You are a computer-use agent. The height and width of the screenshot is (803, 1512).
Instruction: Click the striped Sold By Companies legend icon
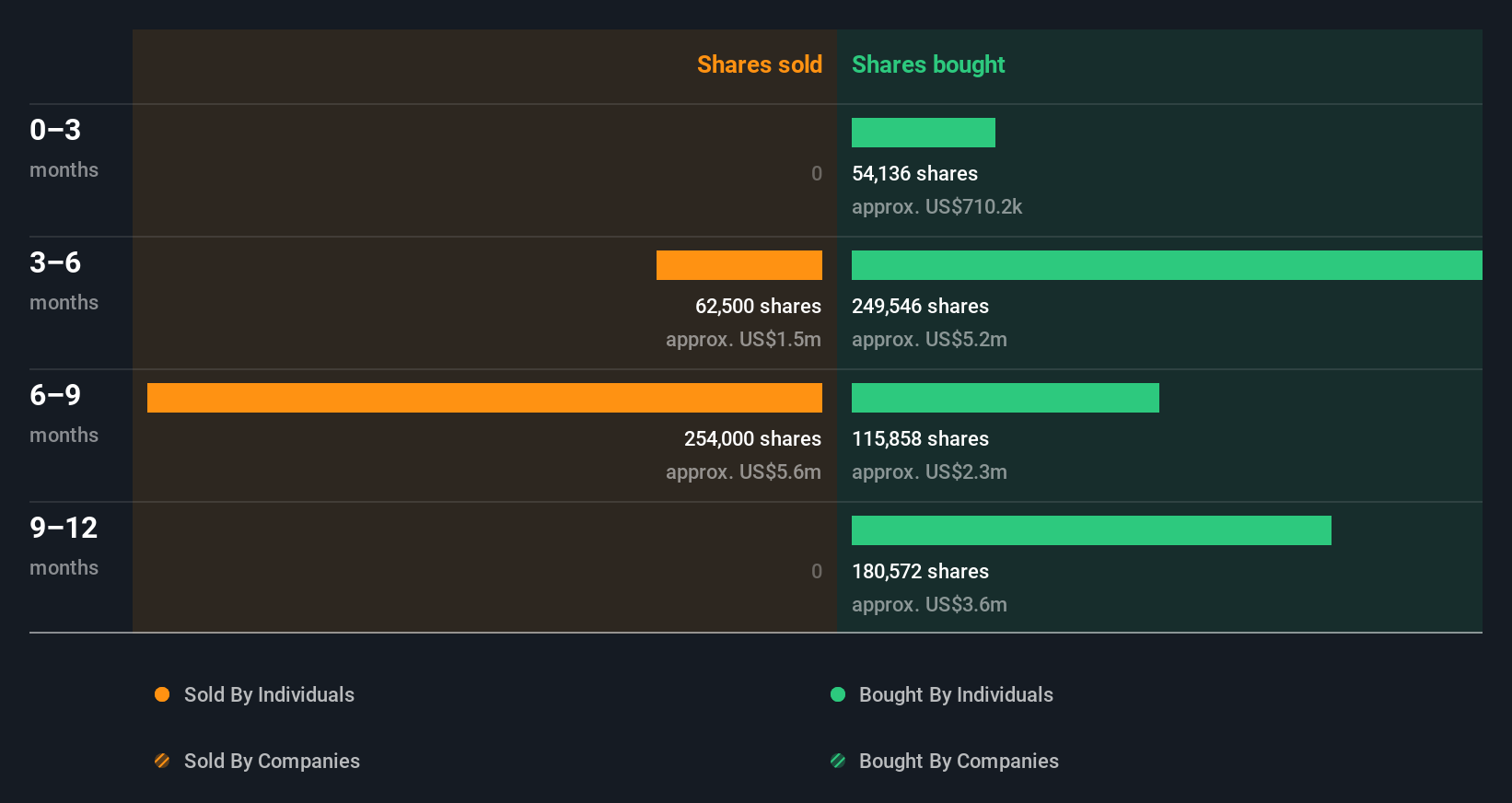click(x=162, y=761)
